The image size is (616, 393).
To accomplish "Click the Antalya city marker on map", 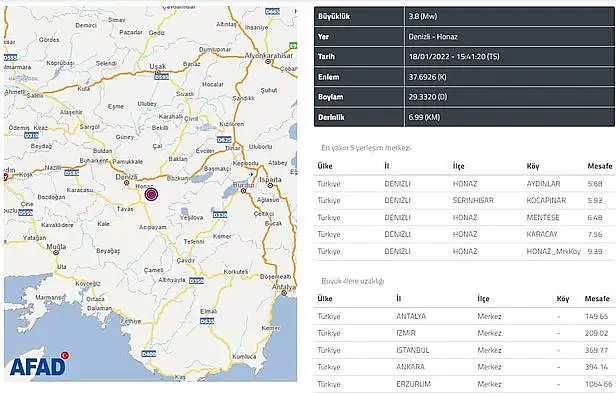I will pyautogui.click(x=284, y=293).
